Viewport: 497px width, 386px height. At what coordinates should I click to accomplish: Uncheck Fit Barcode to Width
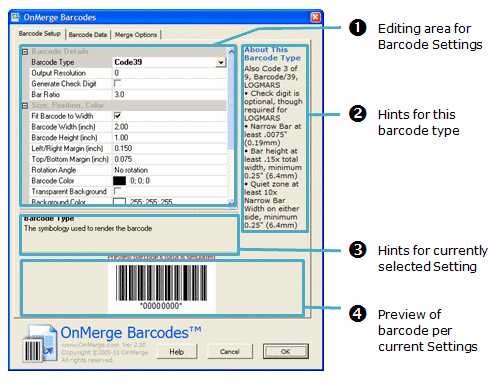tap(117, 116)
